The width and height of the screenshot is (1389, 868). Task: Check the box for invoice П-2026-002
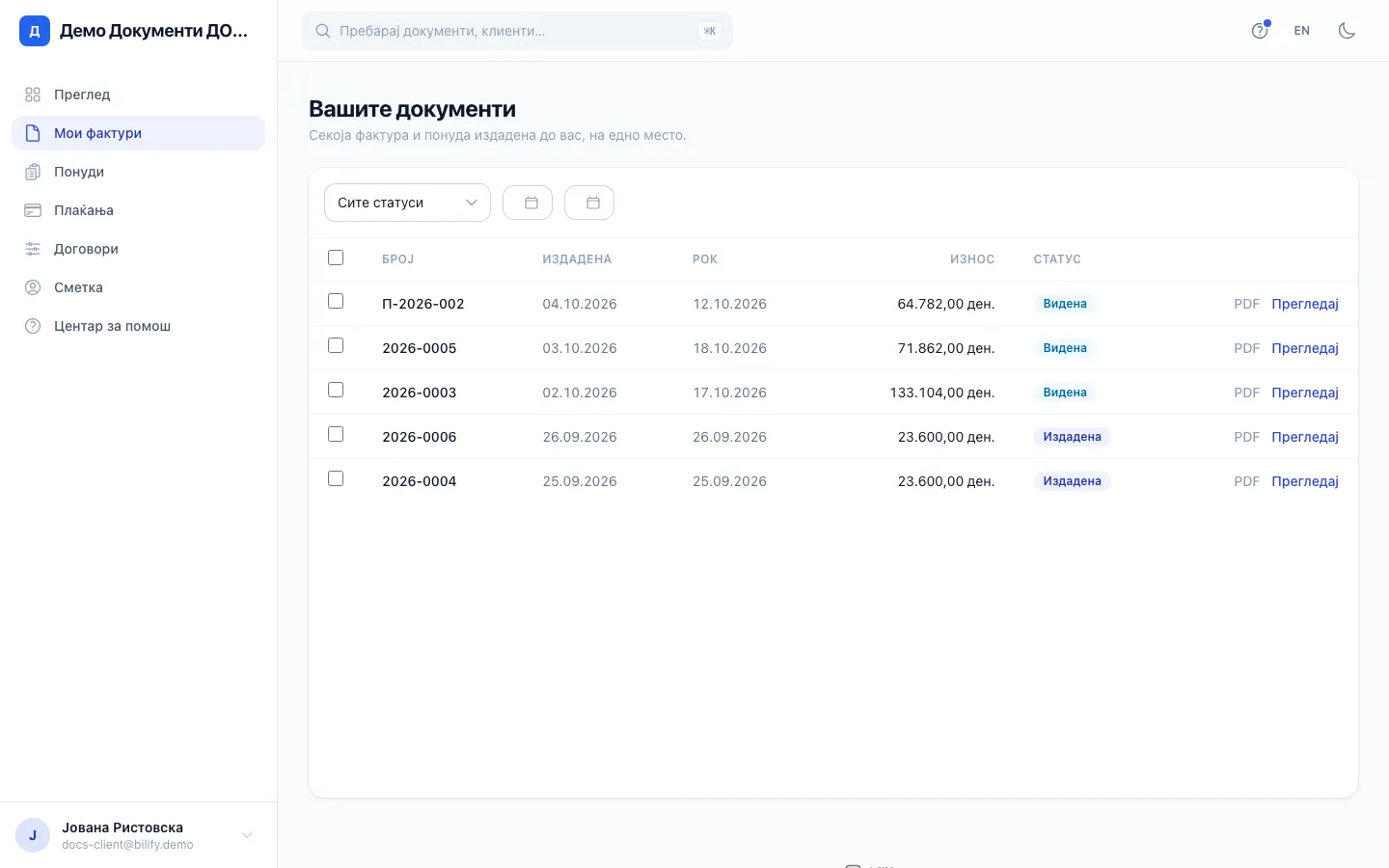(x=336, y=301)
